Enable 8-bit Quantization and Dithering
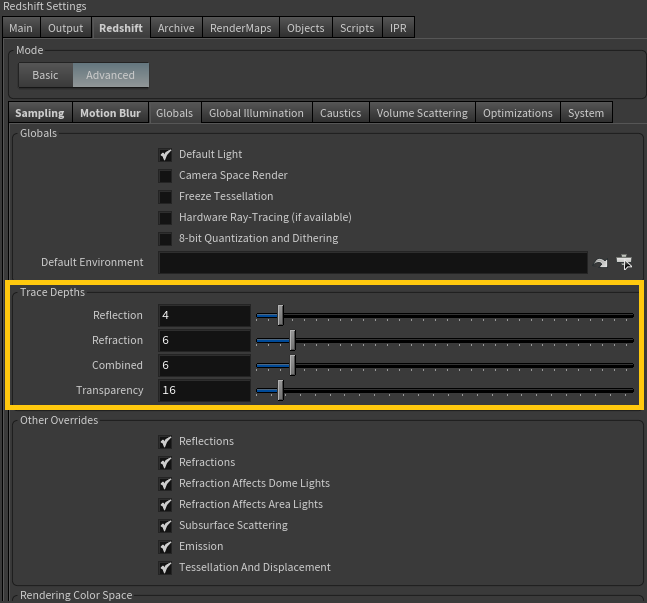 click(166, 239)
